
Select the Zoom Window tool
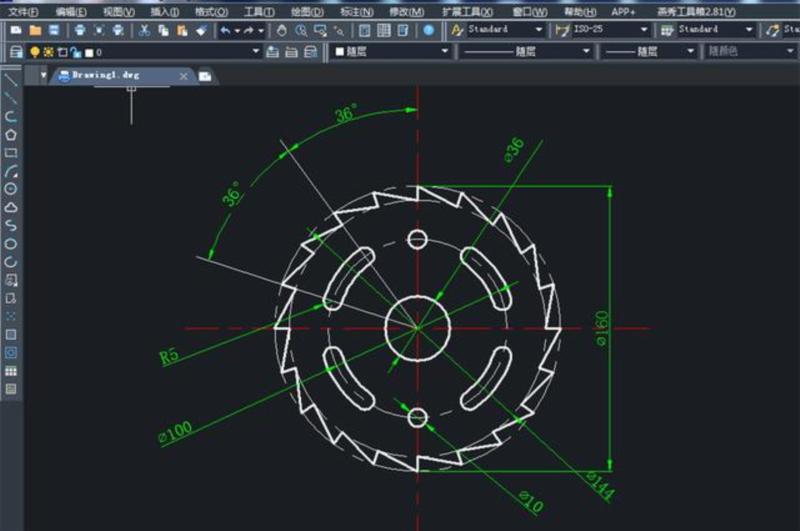pyautogui.click(x=320, y=31)
